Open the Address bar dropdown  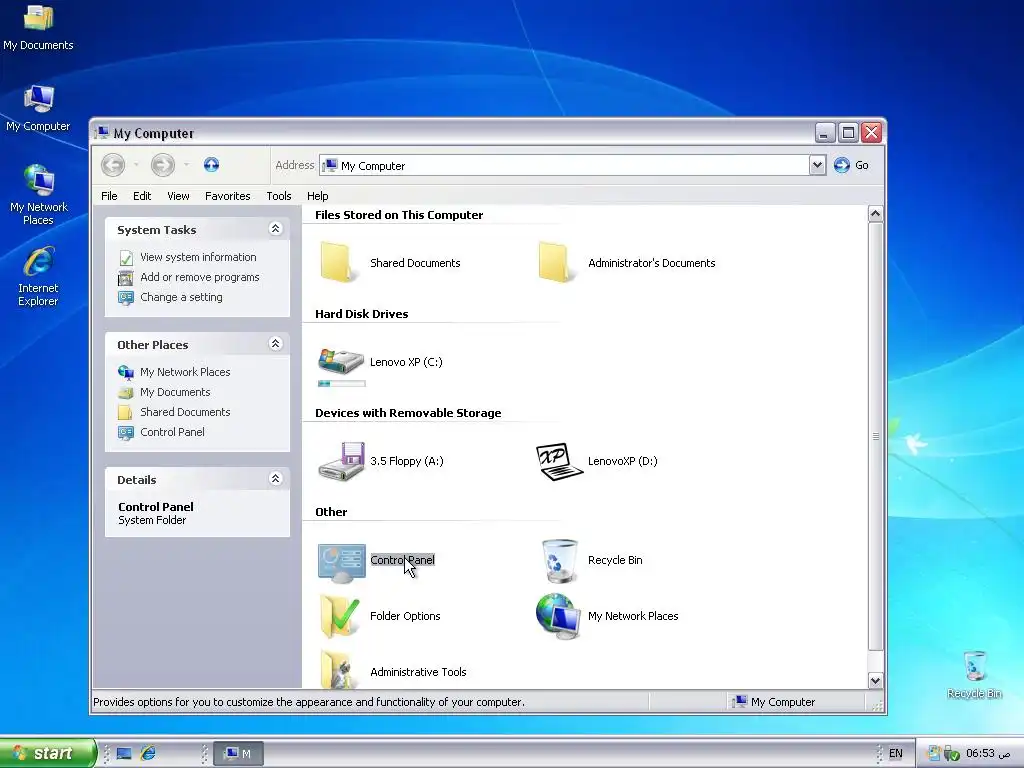point(817,165)
